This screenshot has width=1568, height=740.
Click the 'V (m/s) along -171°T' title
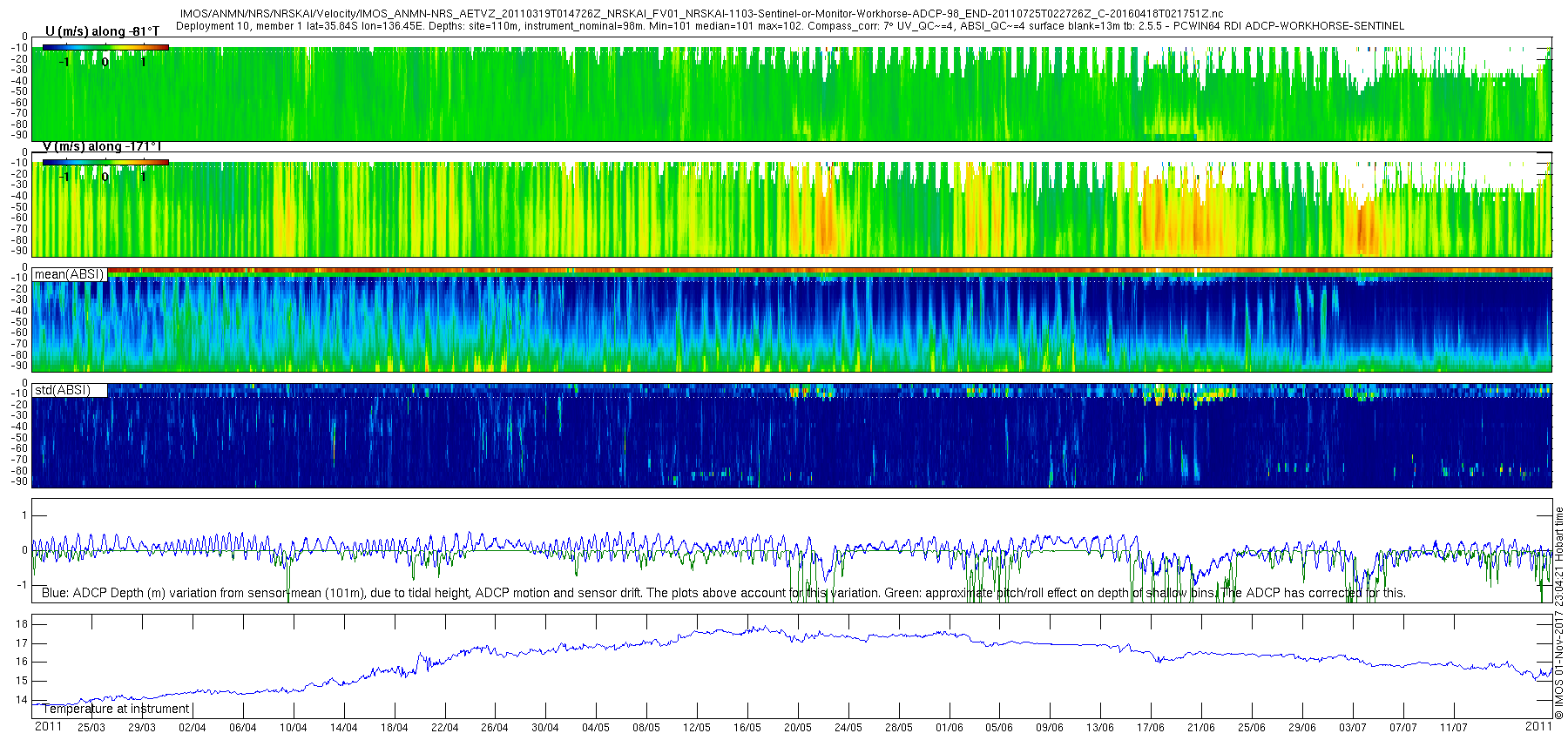tap(102, 146)
